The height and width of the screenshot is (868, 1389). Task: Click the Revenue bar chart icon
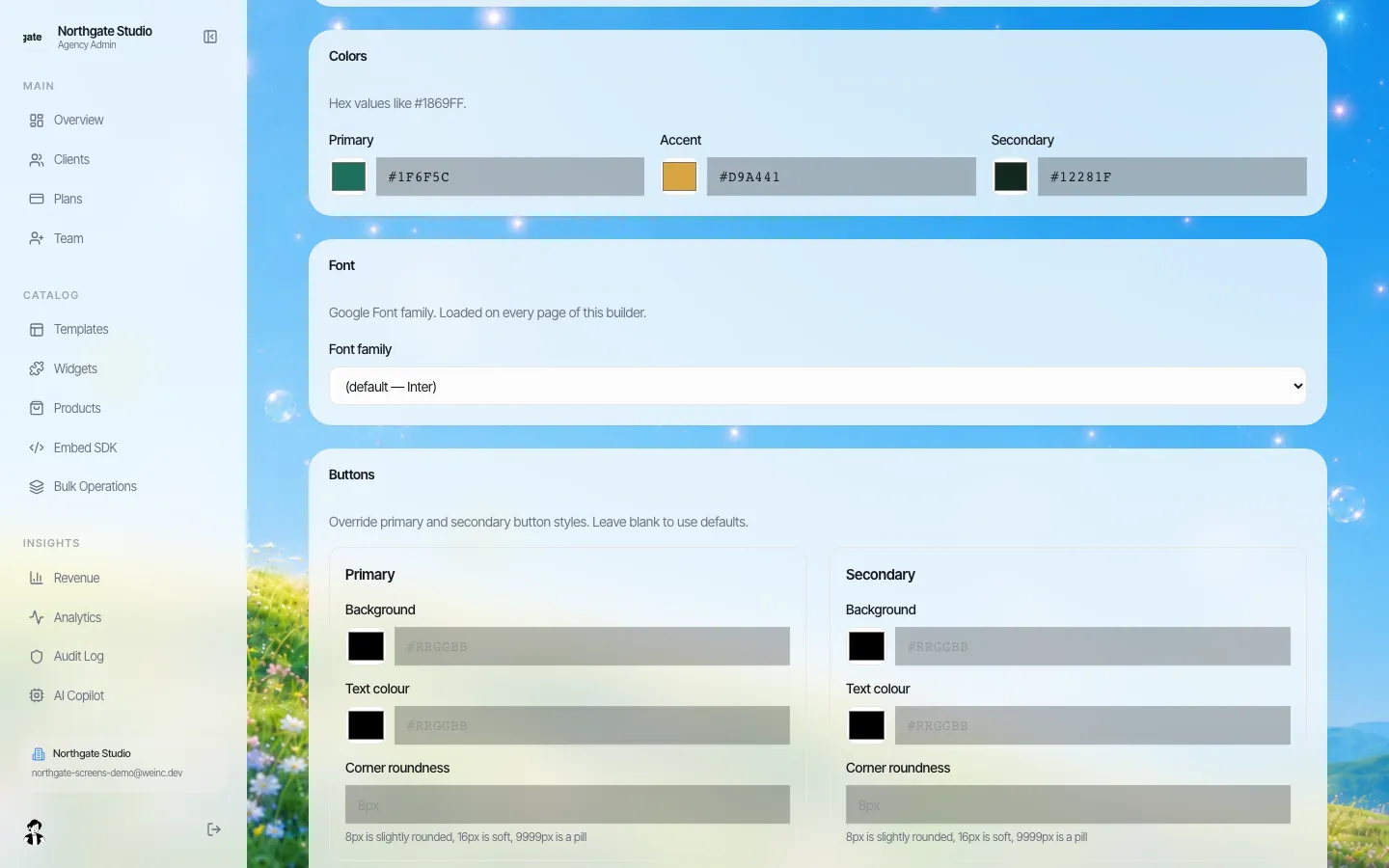click(37, 578)
